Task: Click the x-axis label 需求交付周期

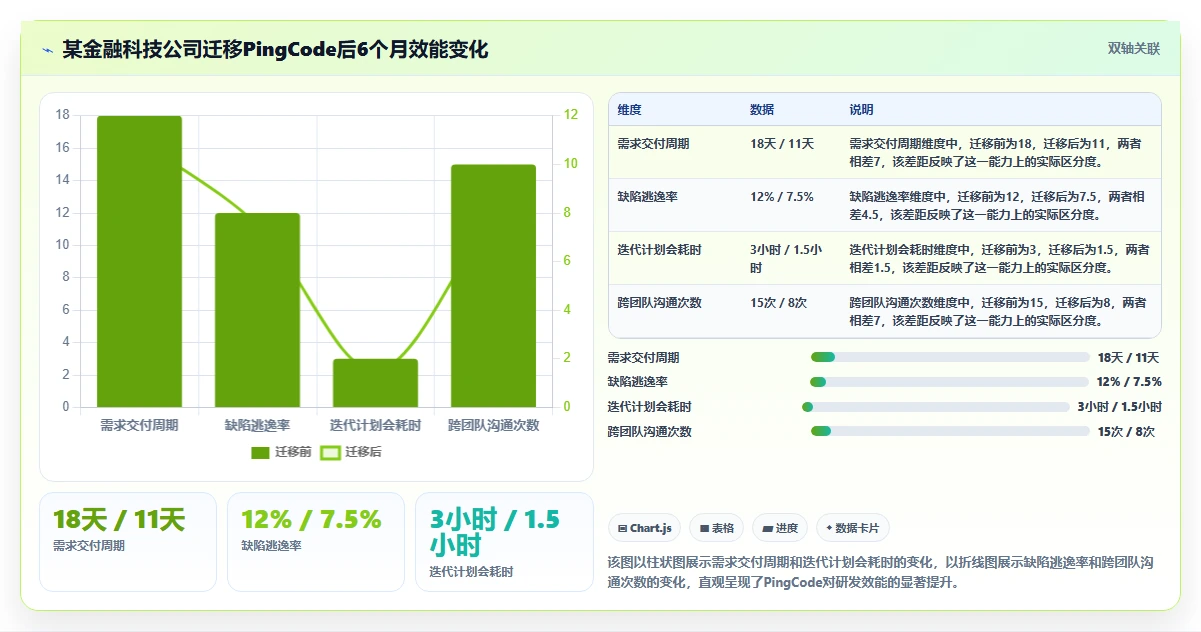Action: 139,425
